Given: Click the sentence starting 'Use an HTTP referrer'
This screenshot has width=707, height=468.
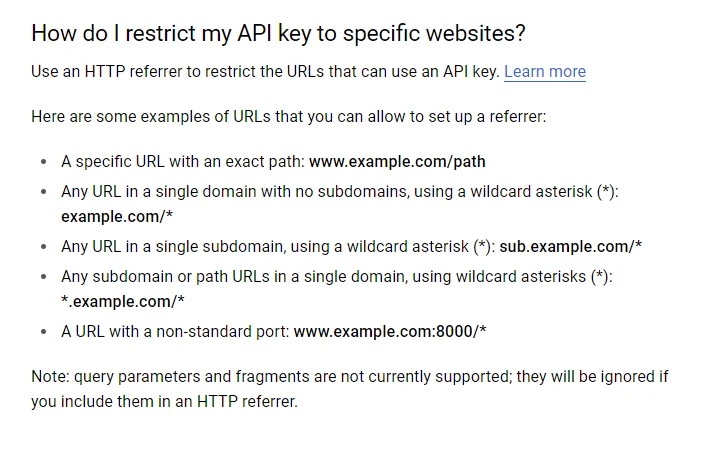Looking at the screenshot, I should click(x=265, y=72).
